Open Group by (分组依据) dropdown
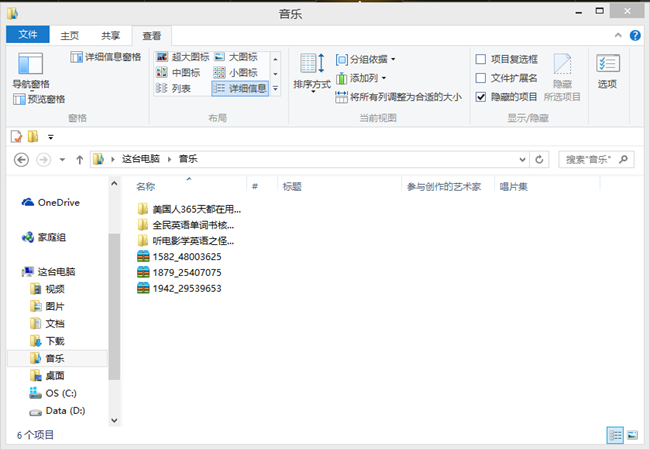Screen dimensions: 650x450 pos(365,59)
